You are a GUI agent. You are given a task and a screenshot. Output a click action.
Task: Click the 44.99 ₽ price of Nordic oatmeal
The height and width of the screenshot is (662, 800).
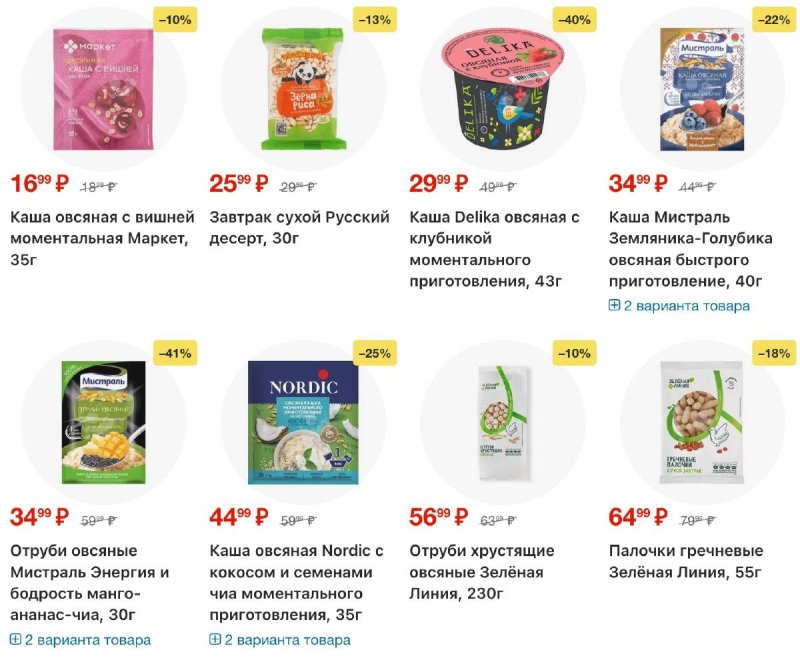[239, 517]
